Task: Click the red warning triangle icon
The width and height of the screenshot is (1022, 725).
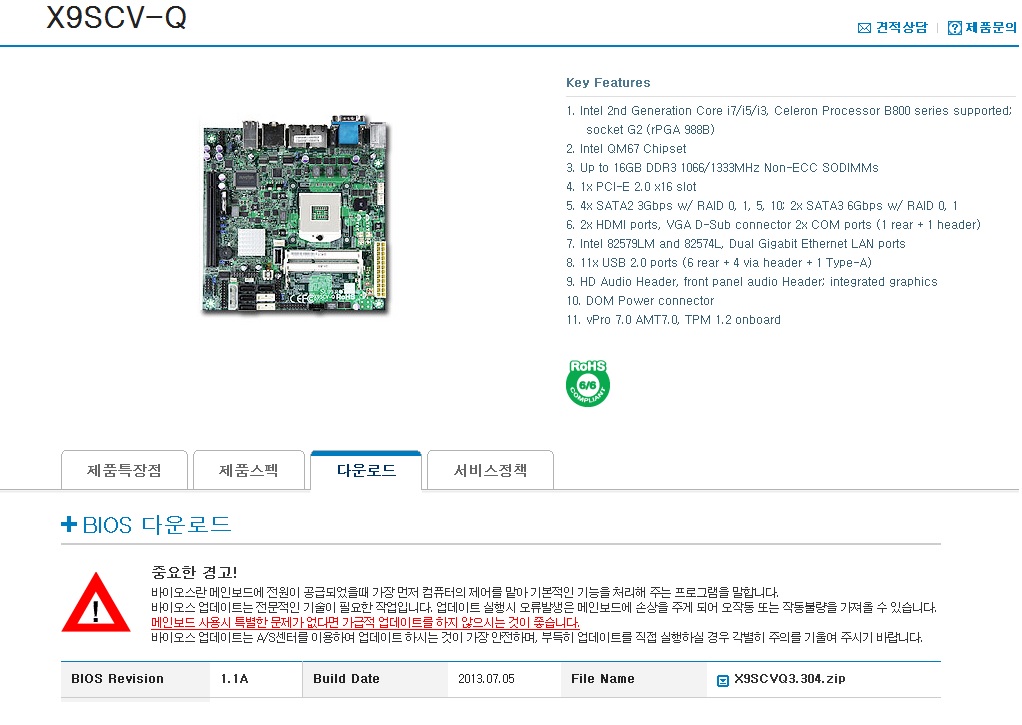Action: click(x=96, y=602)
